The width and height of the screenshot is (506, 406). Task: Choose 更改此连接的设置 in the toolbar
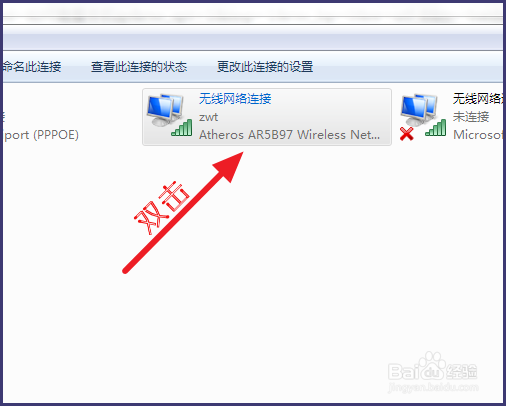[265, 67]
